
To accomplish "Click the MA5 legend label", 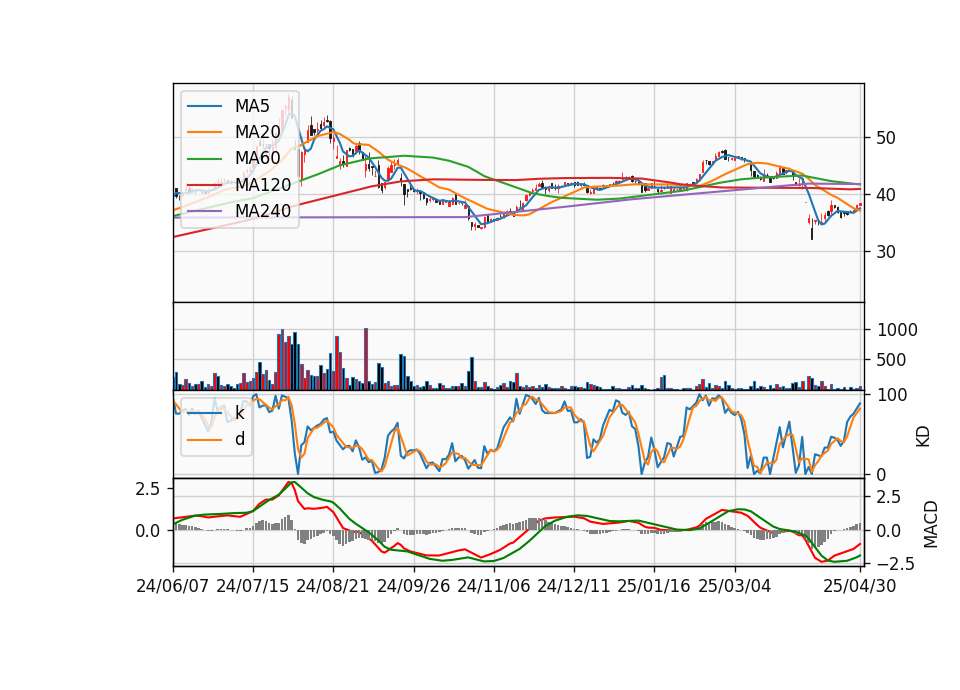I will tap(252, 106).
